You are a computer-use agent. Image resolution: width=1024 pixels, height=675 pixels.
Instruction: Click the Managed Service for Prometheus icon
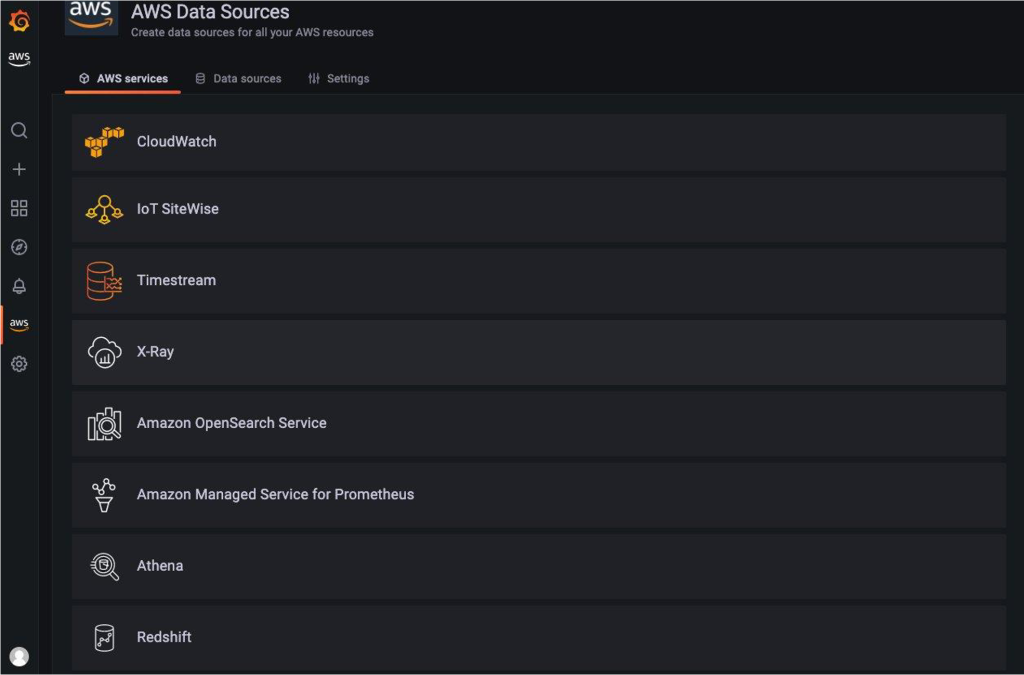click(x=104, y=495)
